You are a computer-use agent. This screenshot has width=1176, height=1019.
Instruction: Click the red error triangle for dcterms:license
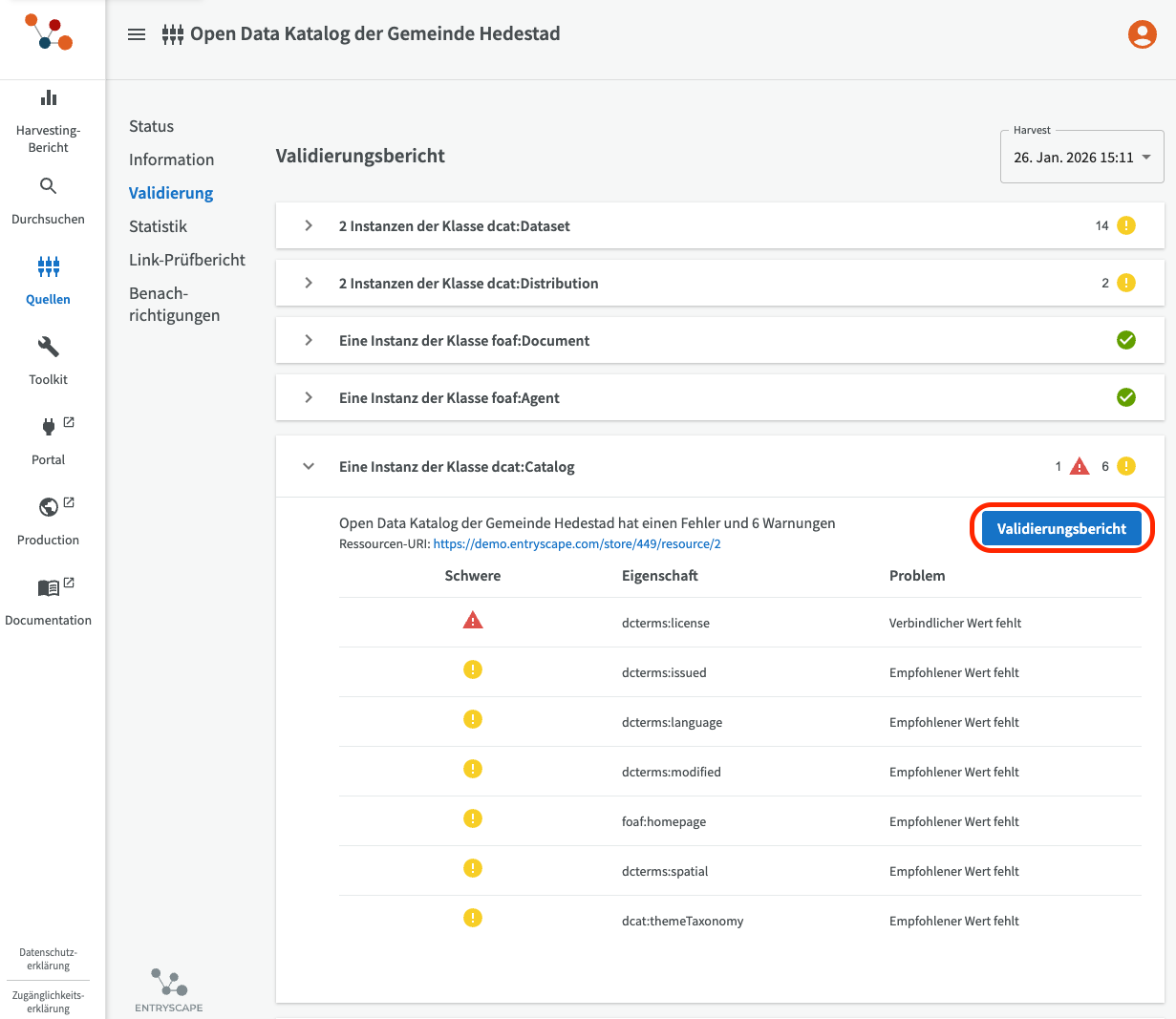coord(473,621)
